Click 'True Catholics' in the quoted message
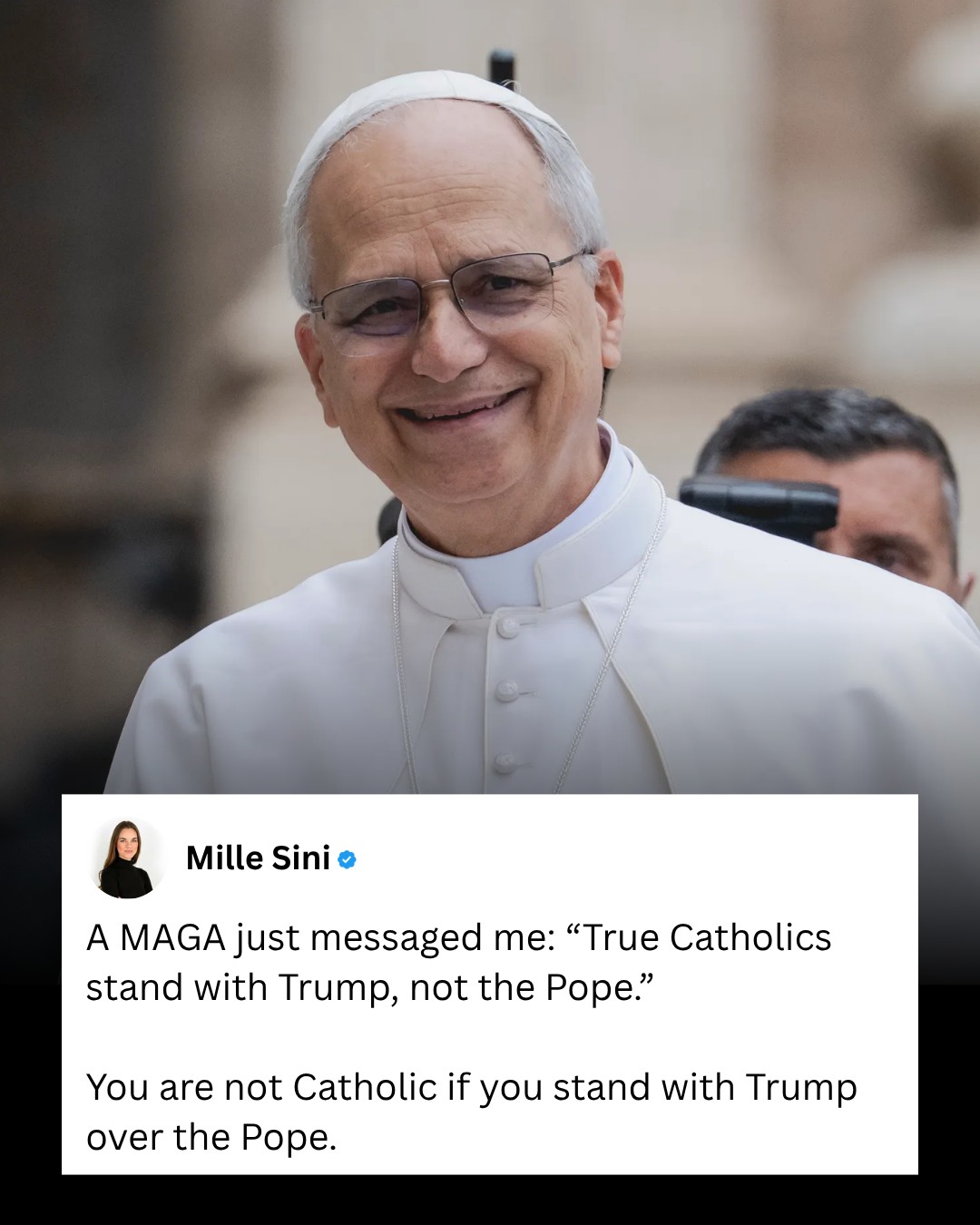Screen dimensions: 980x1225 pos(707,938)
